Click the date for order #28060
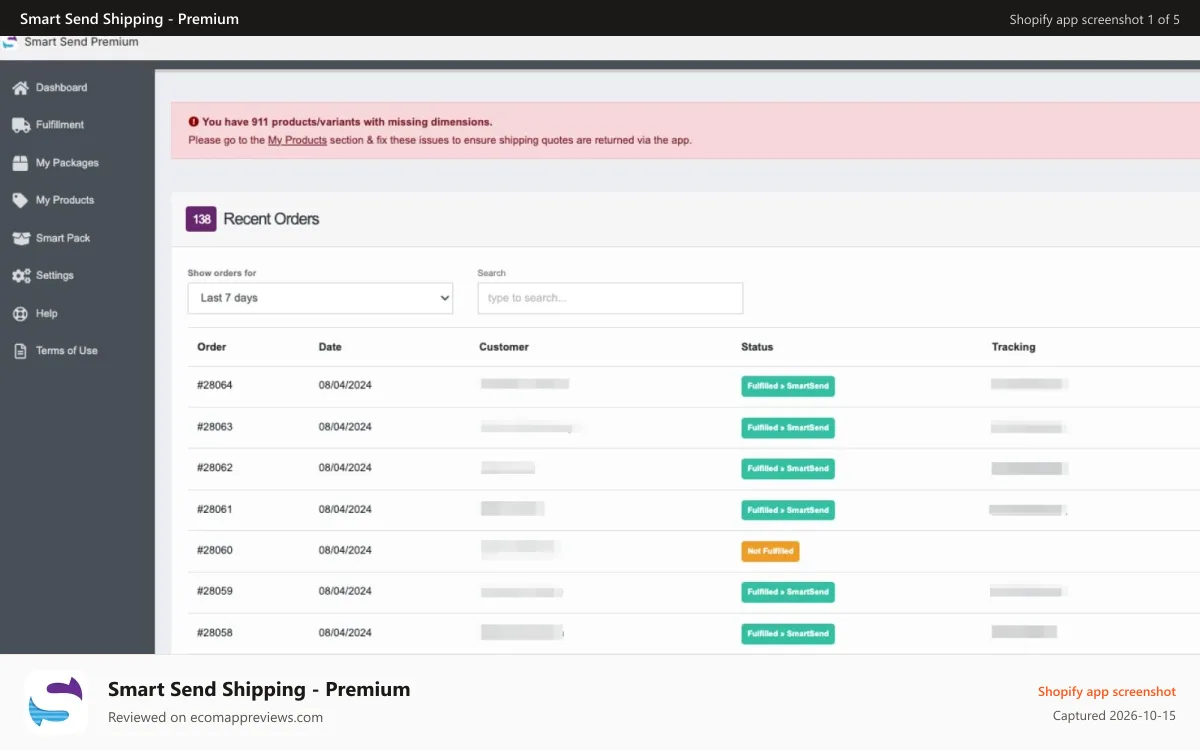The height and width of the screenshot is (750, 1200). 345,550
